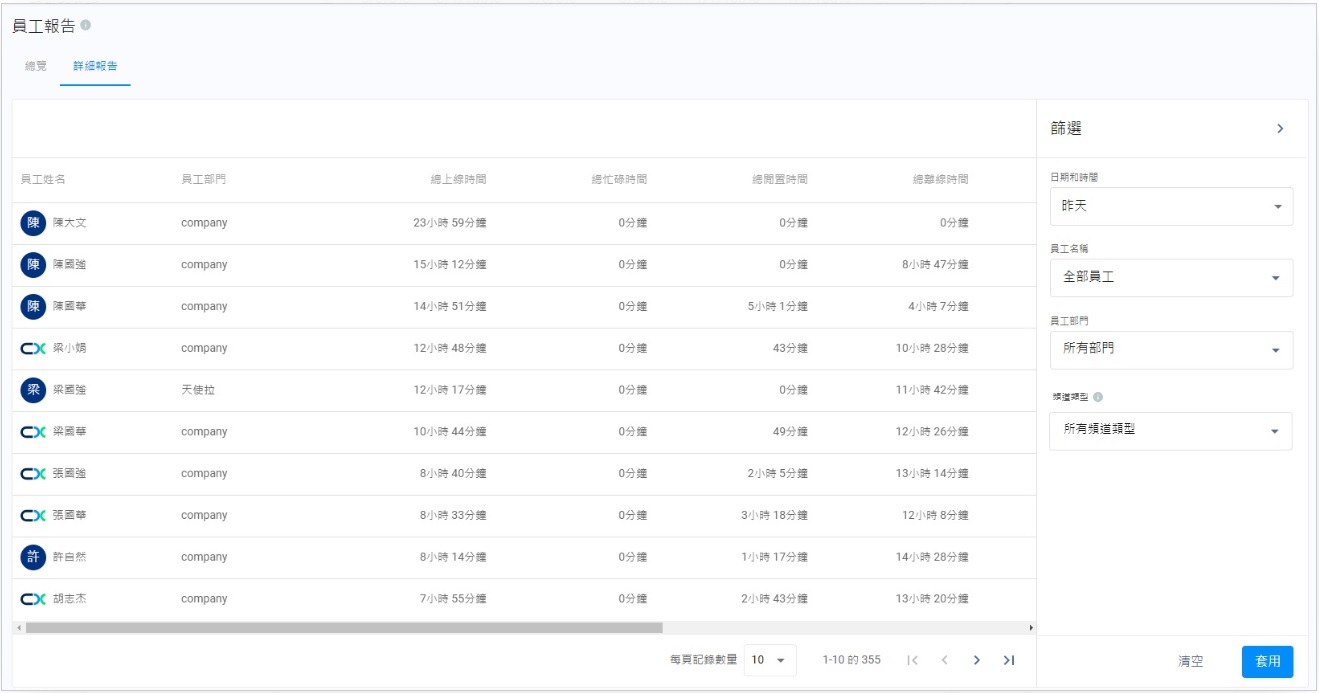
Task: Sort by 員工姓名 column header
Action: (x=43, y=180)
